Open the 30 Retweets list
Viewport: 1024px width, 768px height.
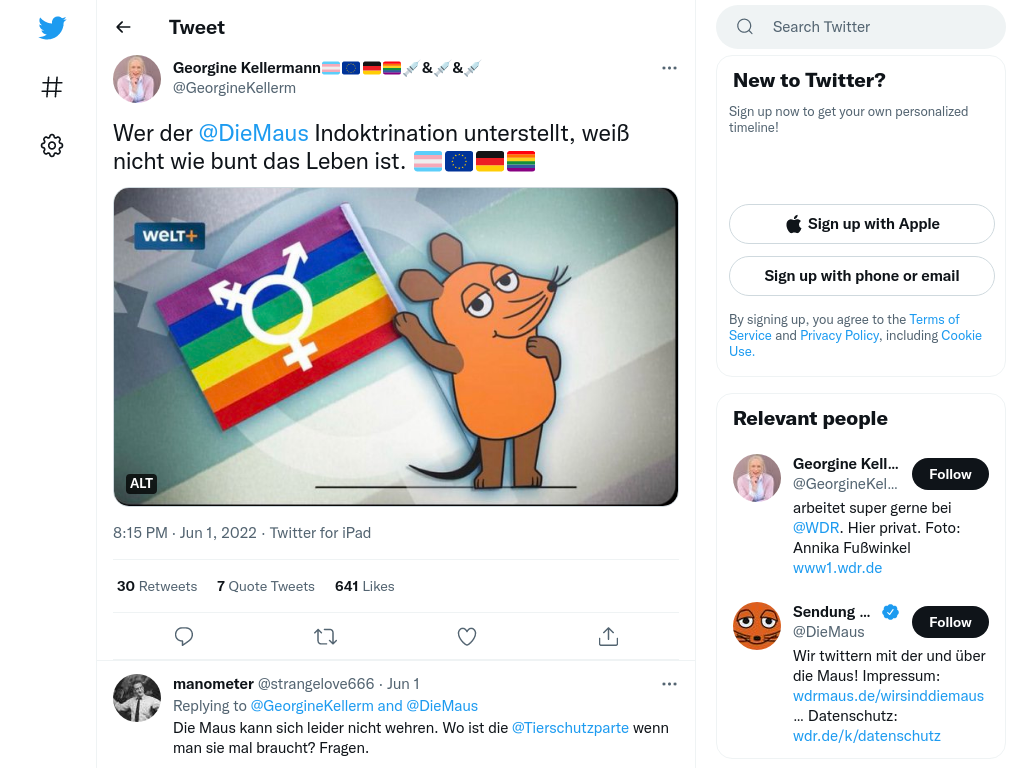[x=157, y=586]
